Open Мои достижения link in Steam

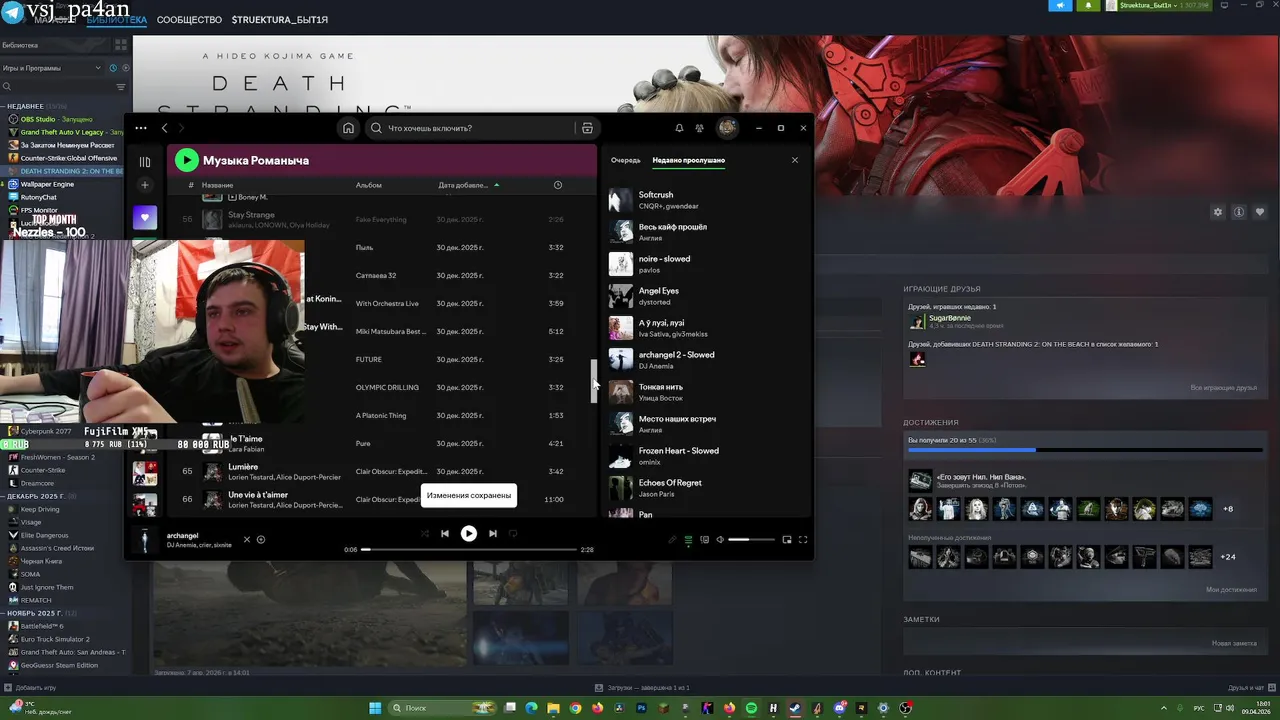1231,590
